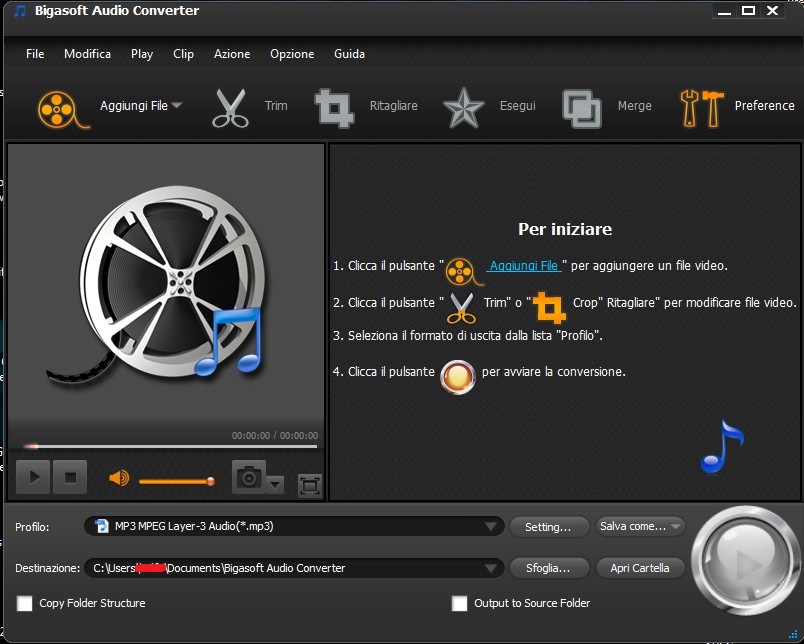This screenshot has width=804, height=644.
Task: Click the speaker volume mute icon
Action: click(x=119, y=478)
